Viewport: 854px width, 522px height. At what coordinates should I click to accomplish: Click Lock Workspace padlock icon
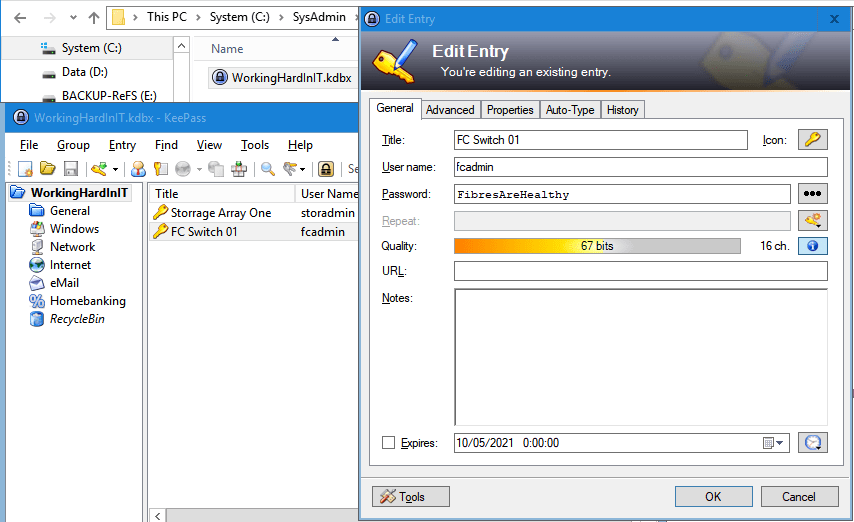326,169
